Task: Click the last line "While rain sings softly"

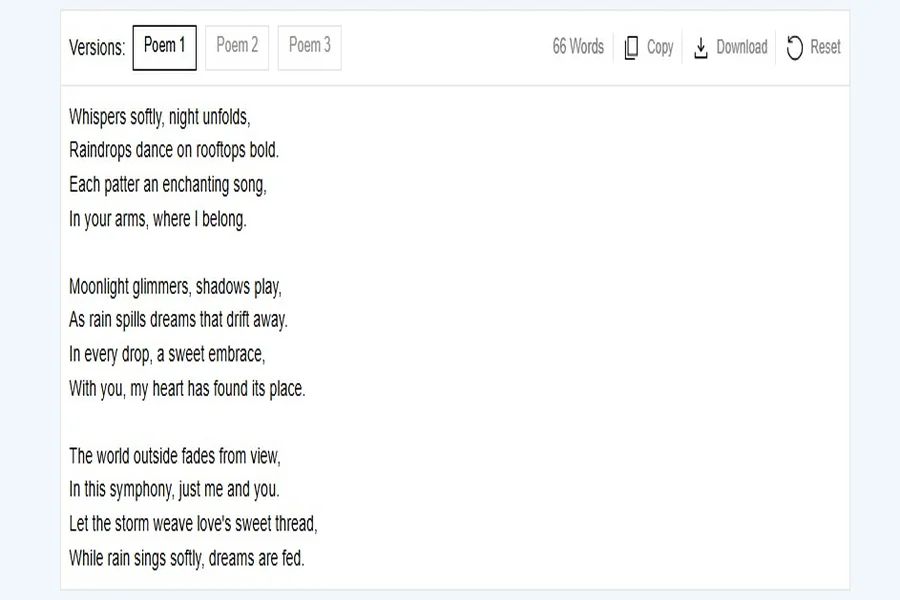Action: point(187,558)
